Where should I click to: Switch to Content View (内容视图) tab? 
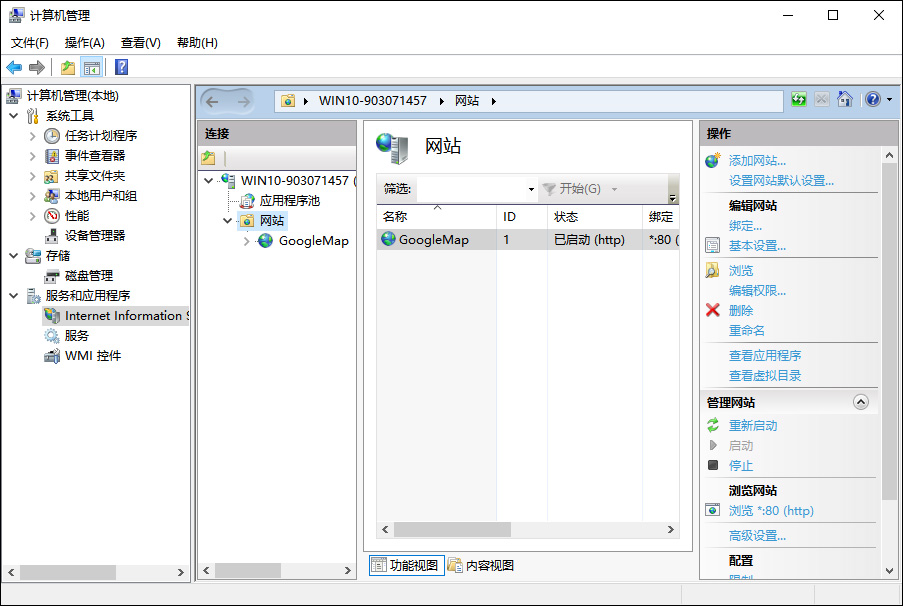[481, 566]
